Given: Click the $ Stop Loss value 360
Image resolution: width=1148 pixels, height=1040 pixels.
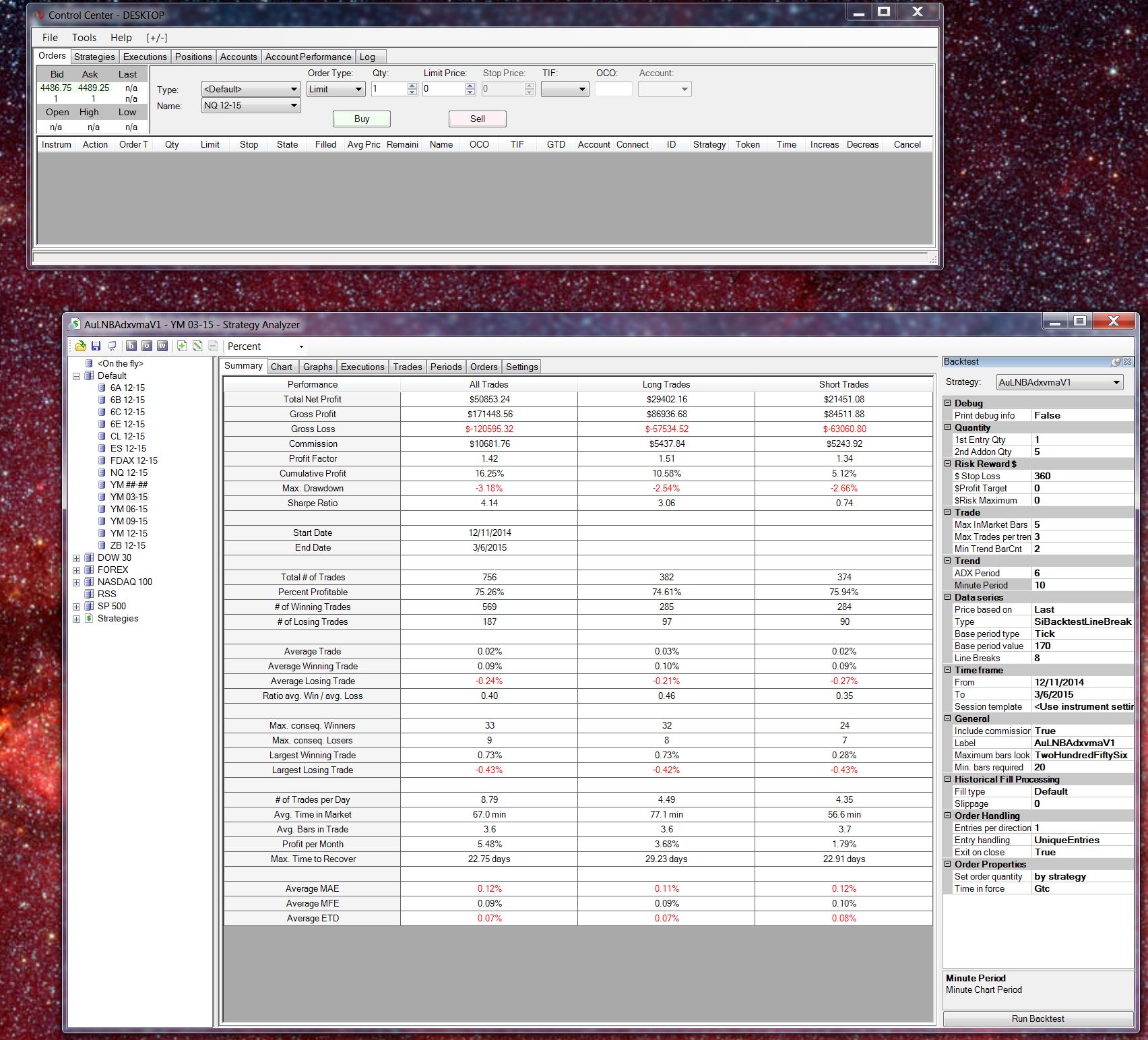Looking at the screenshot, I should tap(1083, 476).
